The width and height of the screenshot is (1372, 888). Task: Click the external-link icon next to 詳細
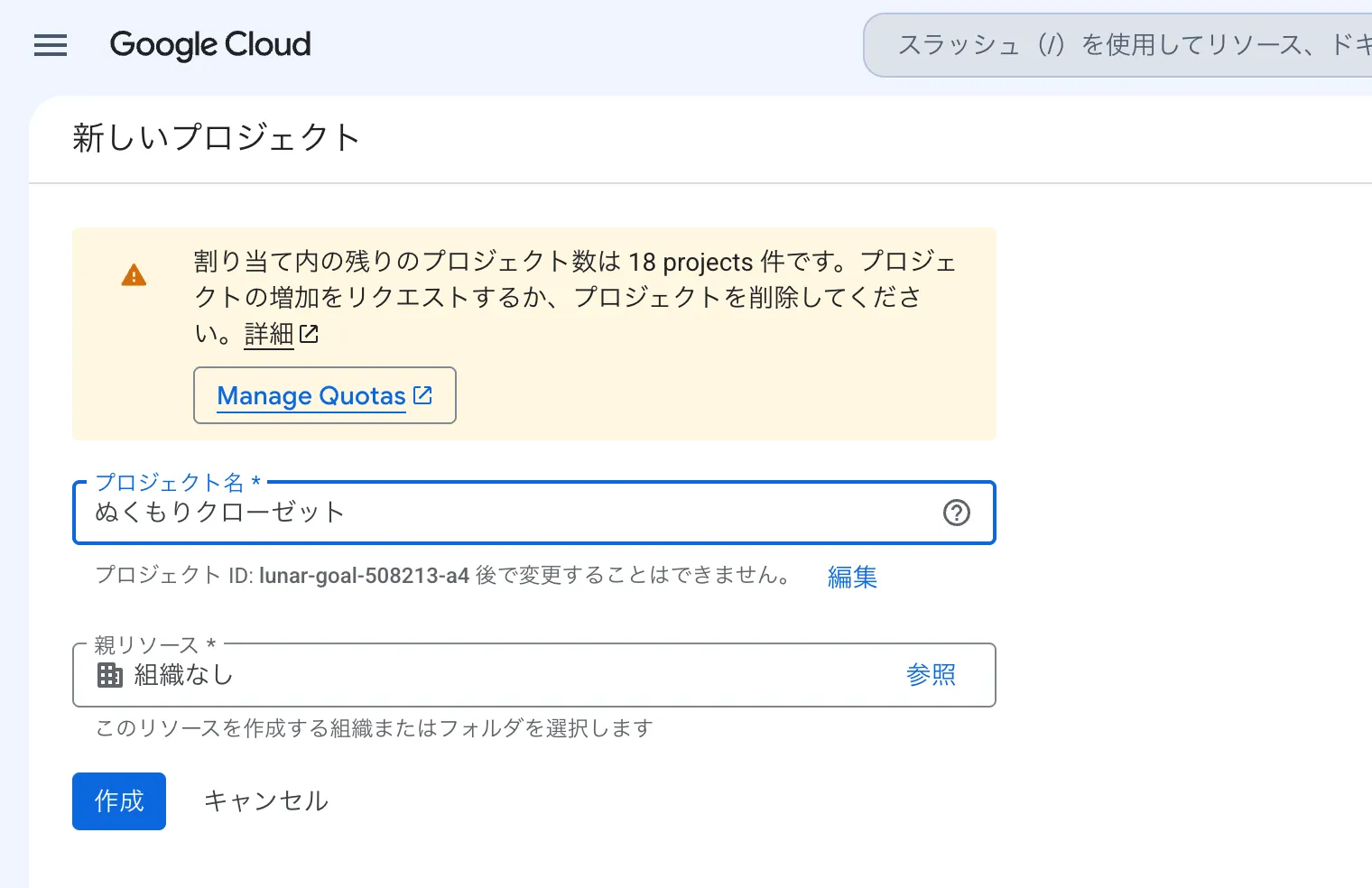pyautogui.click(x=309, y=335)
